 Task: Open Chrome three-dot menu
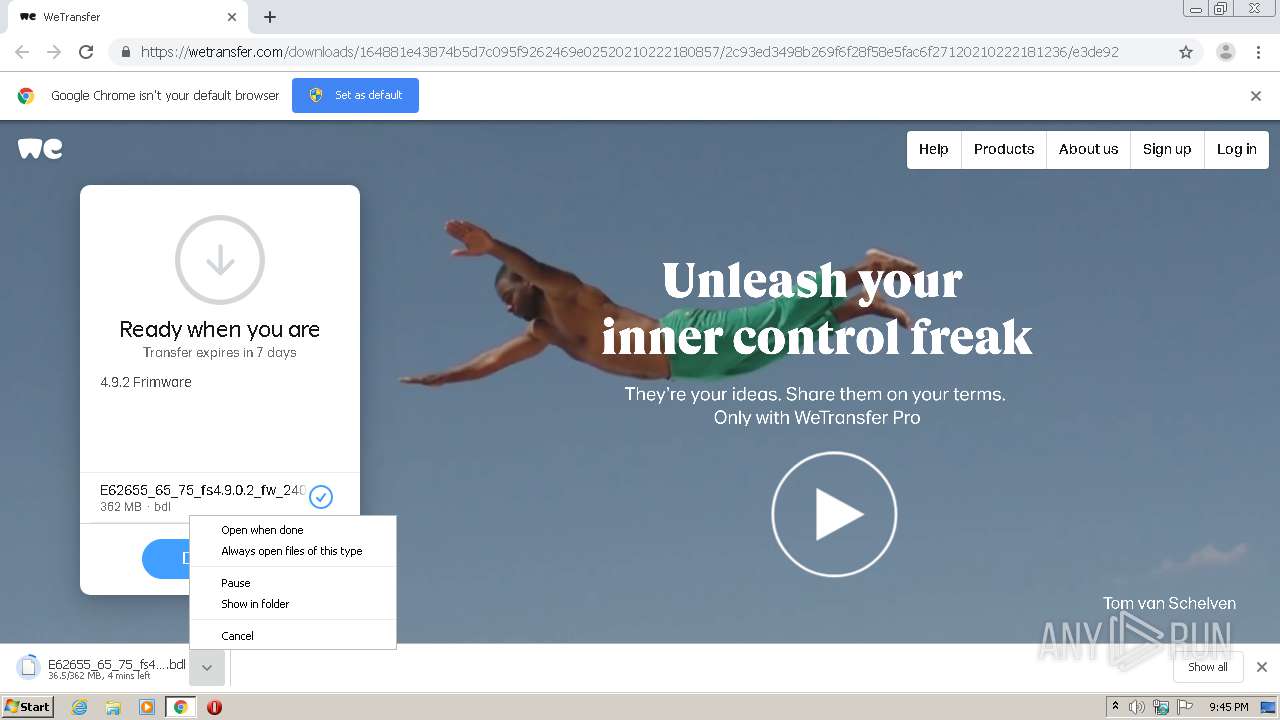pos(1258,52)
